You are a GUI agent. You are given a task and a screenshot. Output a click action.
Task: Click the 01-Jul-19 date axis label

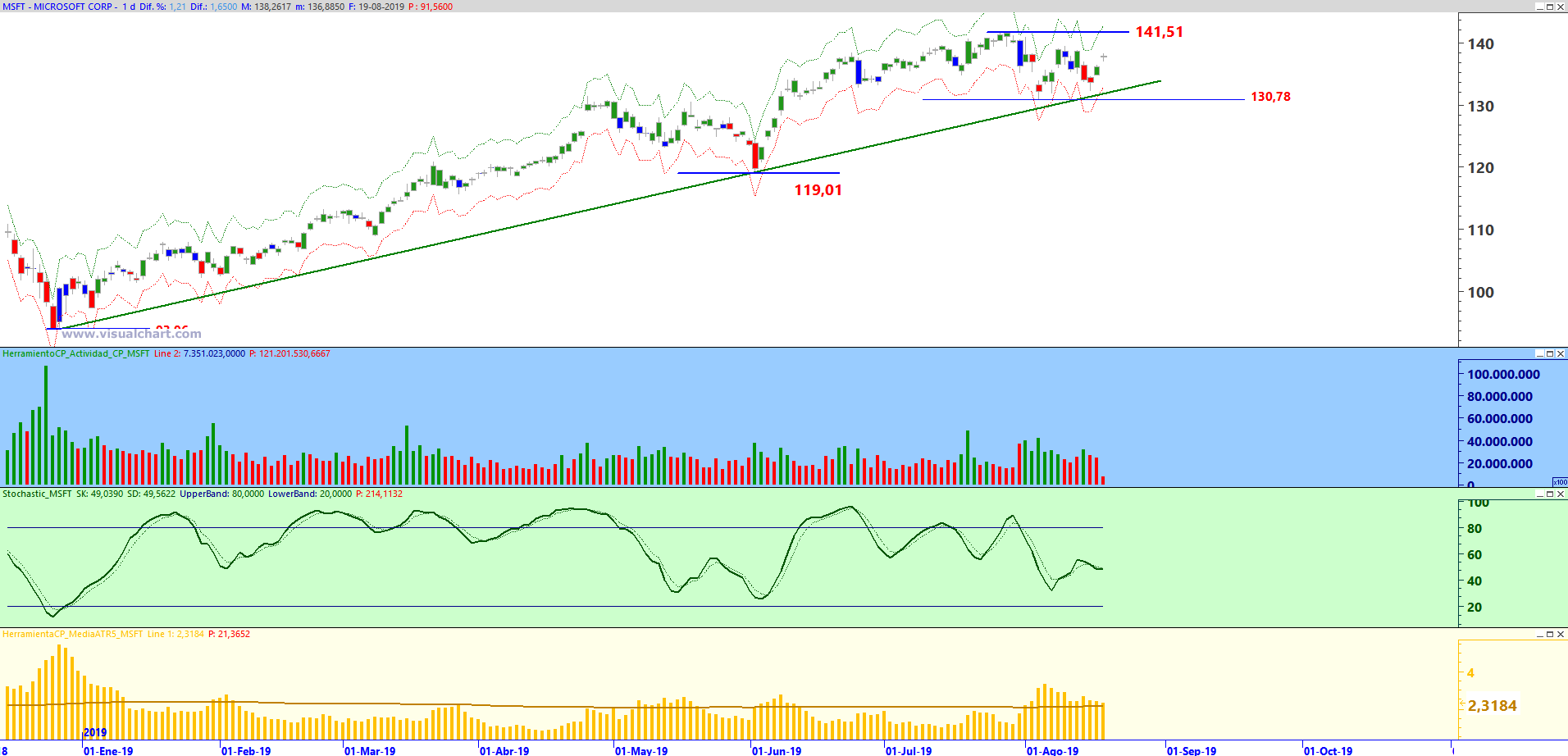pyautogui.click(x=909, y=751)
